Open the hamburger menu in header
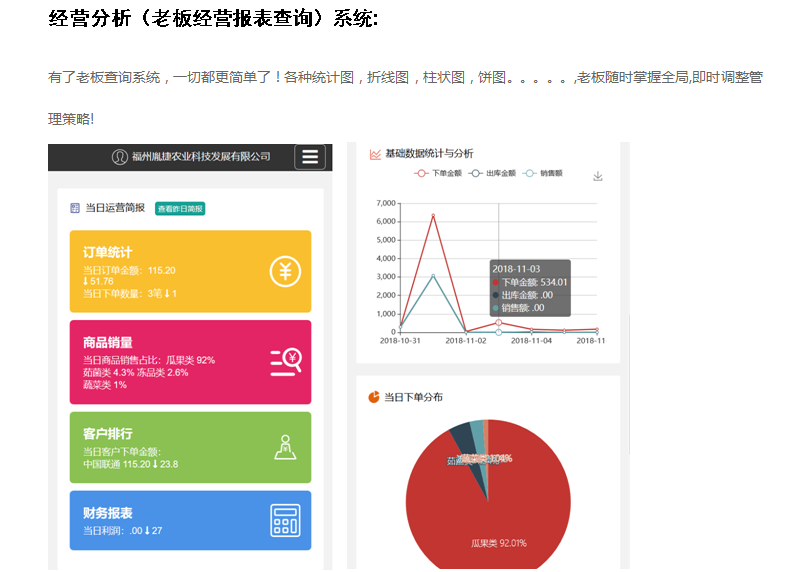 [310, 157]
